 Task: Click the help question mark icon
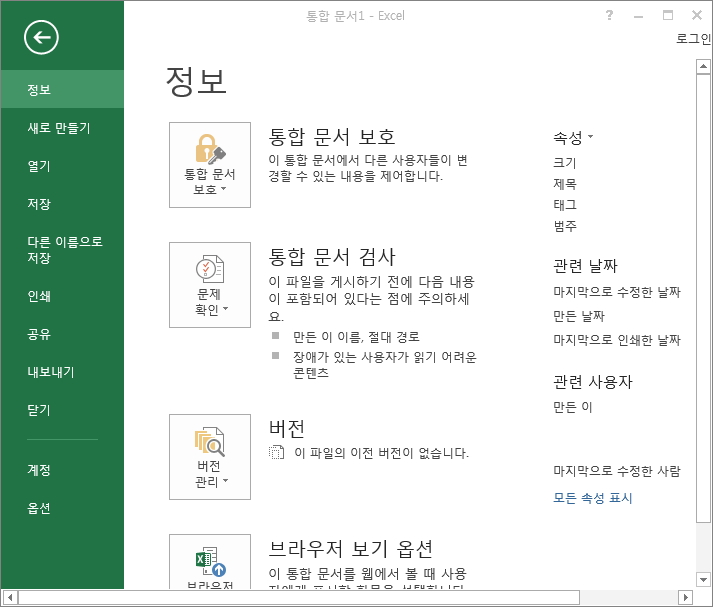click(x=609, y=15)
